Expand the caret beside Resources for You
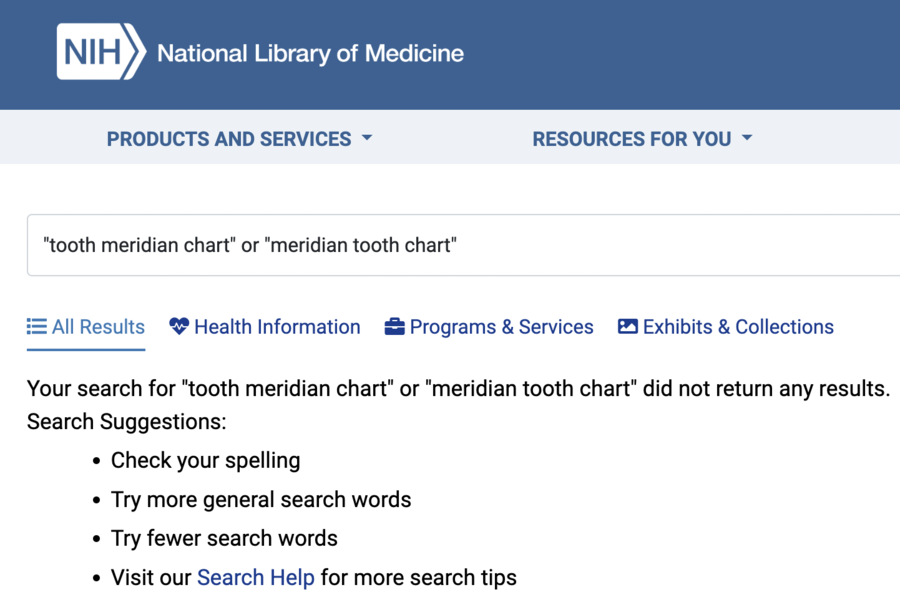This screenshot has height=610, width=900. 747,138
